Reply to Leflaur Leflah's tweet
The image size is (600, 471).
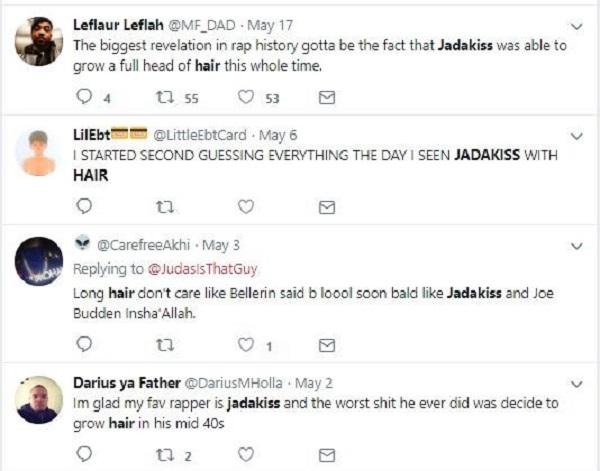[85, 98]
